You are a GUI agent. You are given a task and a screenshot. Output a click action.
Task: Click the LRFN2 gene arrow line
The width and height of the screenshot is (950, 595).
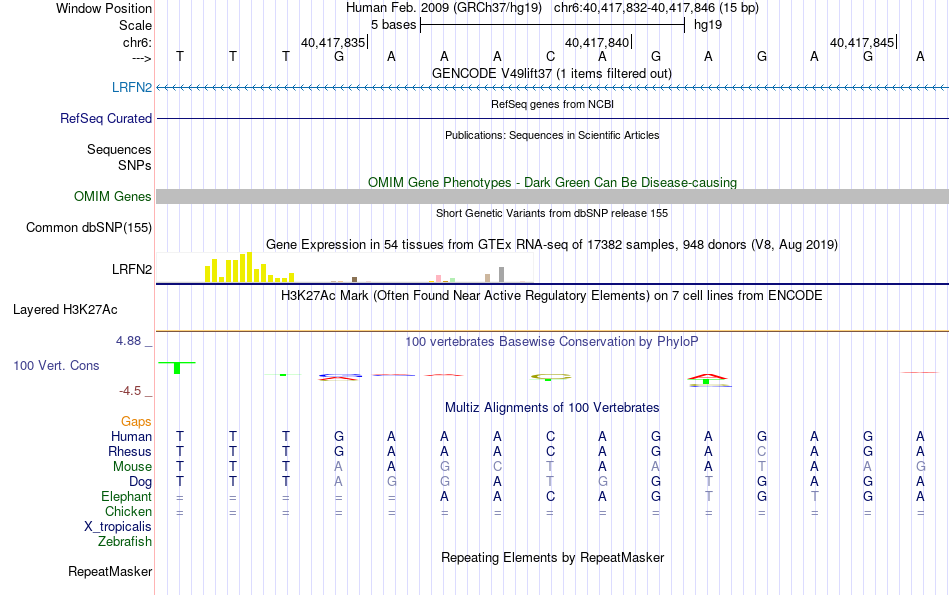pyautogui.click(x=552, y=88)
